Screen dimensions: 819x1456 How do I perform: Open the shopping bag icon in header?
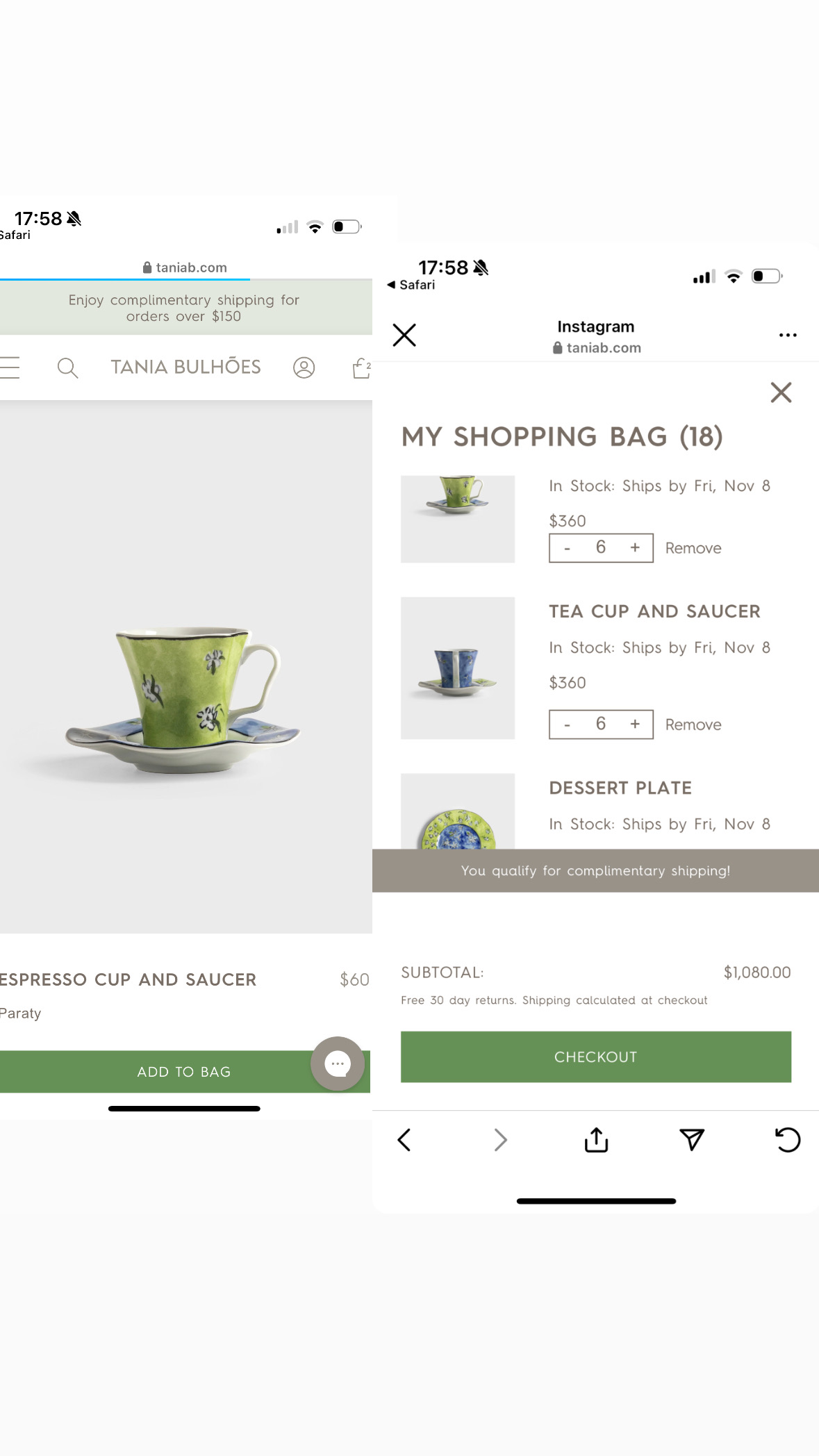point(361,367)
